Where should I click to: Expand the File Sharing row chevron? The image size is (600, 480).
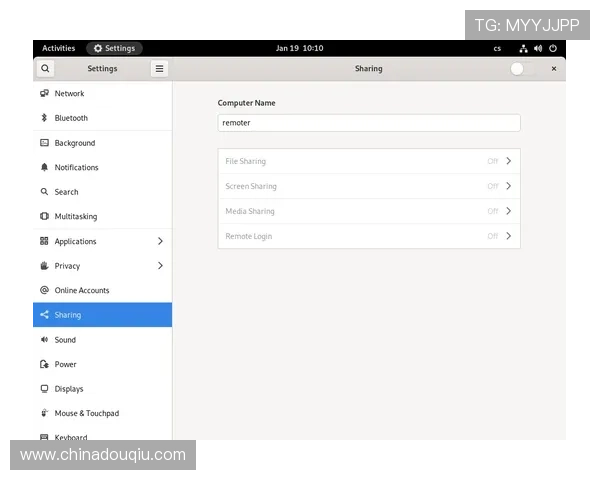point(508,161)
